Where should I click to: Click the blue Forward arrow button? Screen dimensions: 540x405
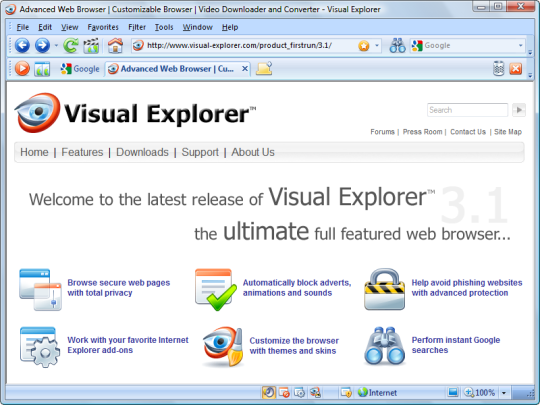[x=42, y=45]
